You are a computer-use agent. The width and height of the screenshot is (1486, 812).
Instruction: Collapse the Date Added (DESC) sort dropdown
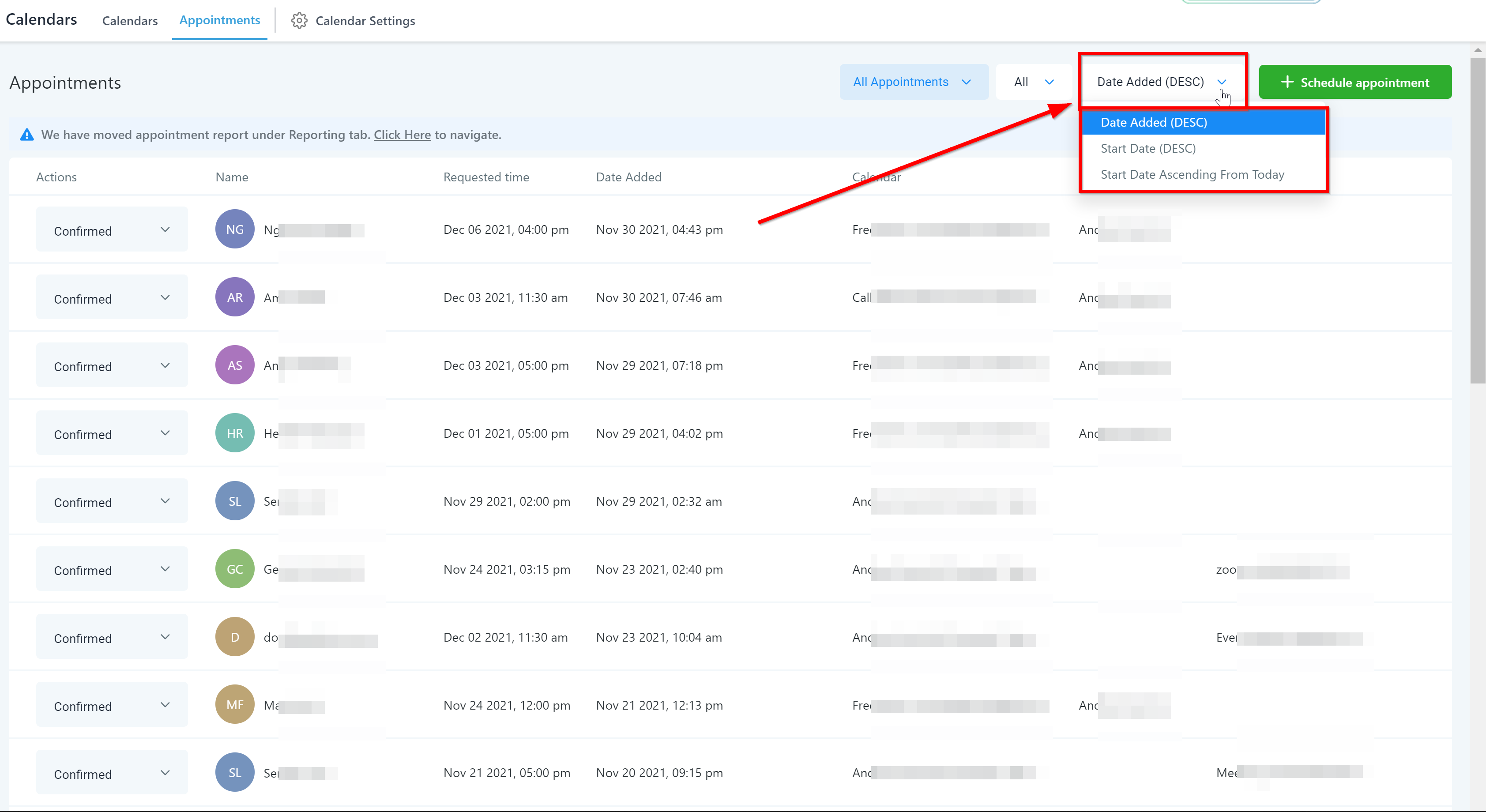[1162, 82]
